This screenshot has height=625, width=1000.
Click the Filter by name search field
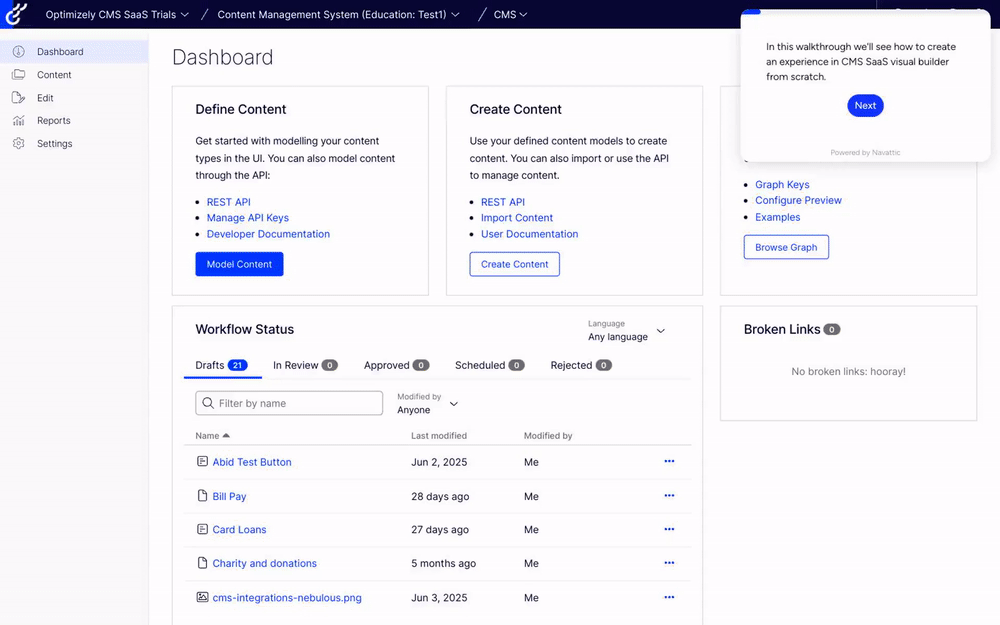coord(289,403)
